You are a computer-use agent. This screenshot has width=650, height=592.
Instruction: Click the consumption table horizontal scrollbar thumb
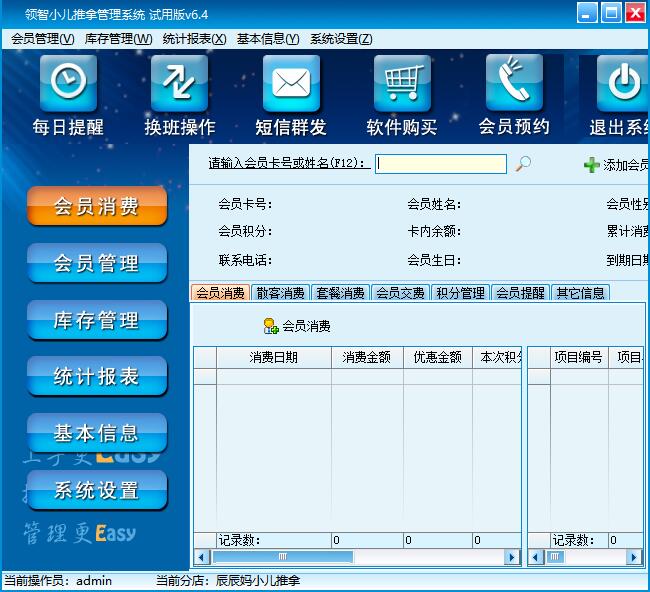coord(283,557)
